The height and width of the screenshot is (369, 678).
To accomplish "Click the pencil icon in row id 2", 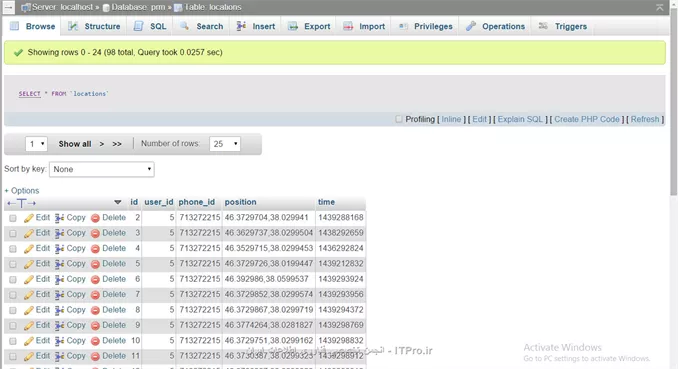I will pyautogui.click(x=29, y=218).
